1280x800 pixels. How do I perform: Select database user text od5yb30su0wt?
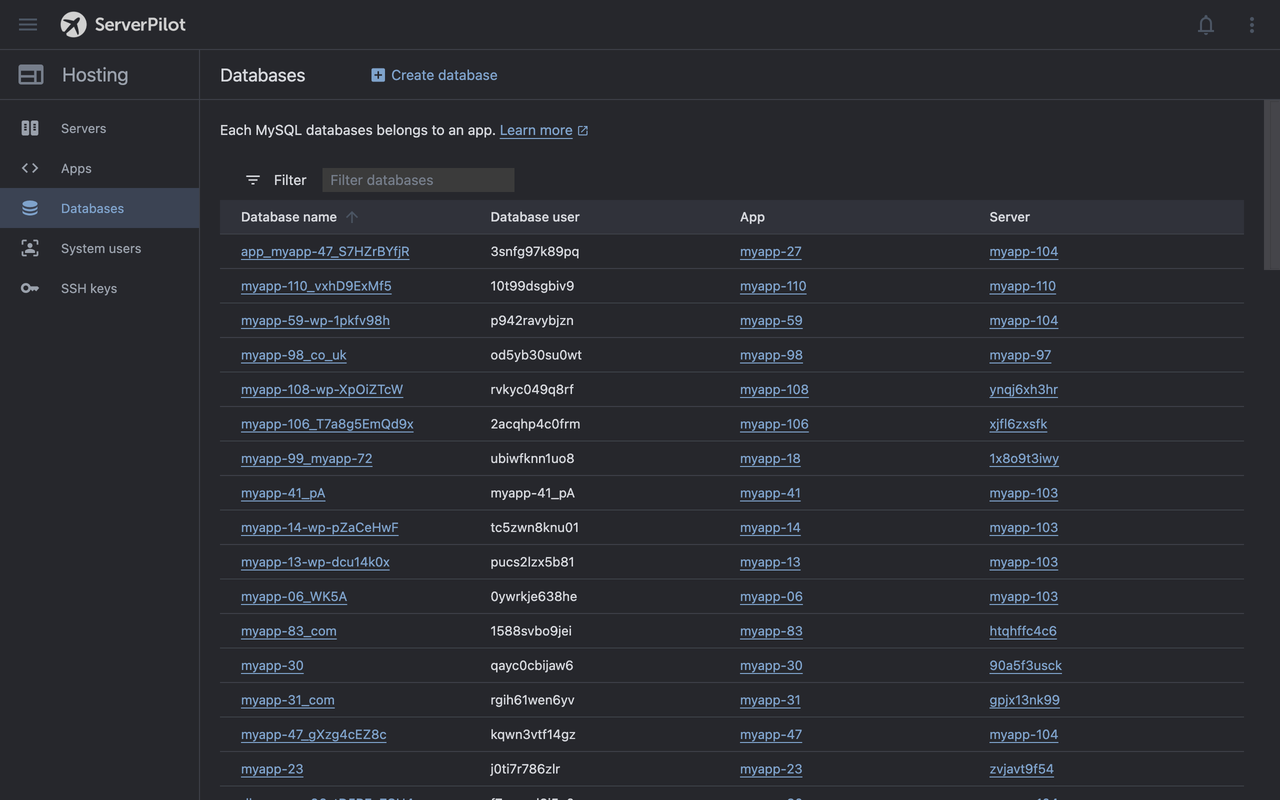536,355
